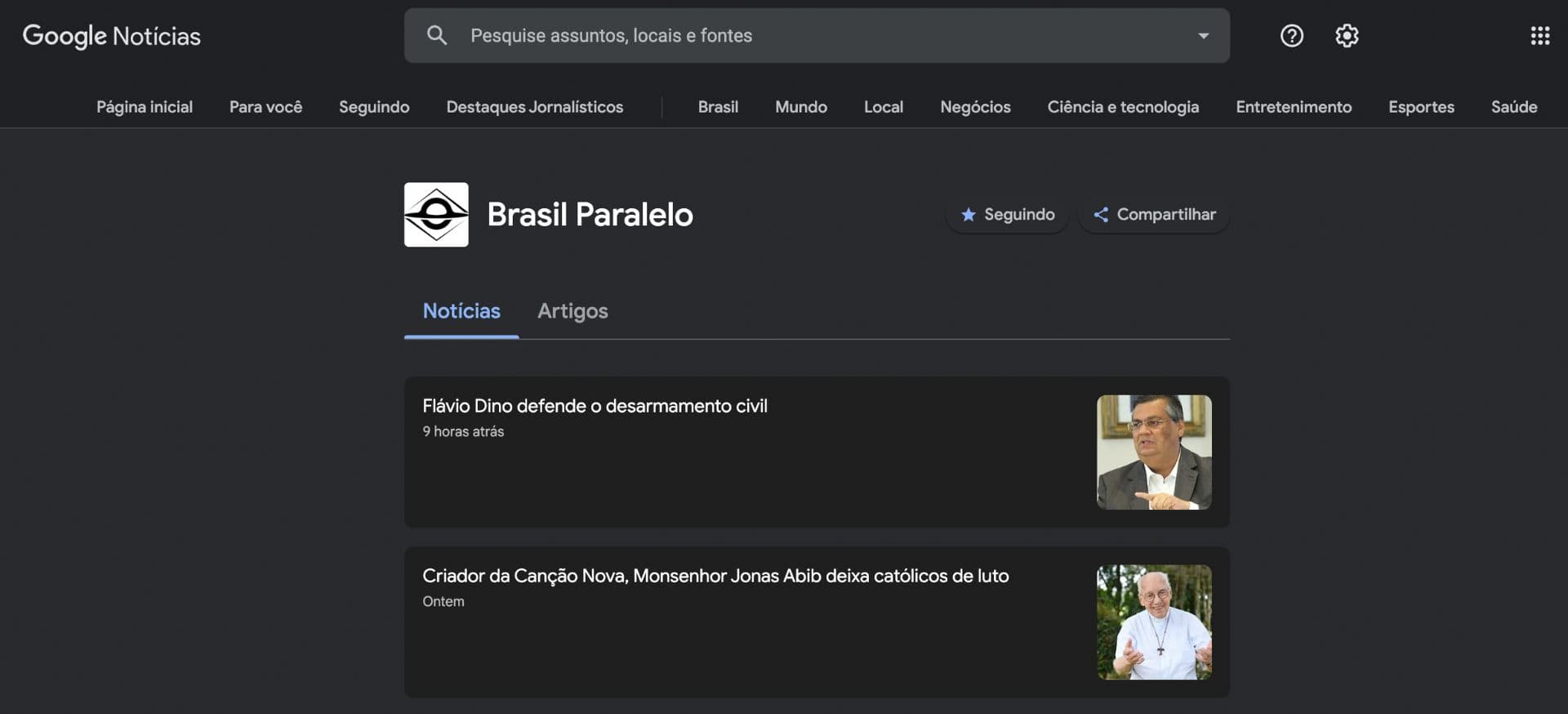Click the 'Ontem' timestamp
1568x714 pixels.
click(x=443, y=601)
